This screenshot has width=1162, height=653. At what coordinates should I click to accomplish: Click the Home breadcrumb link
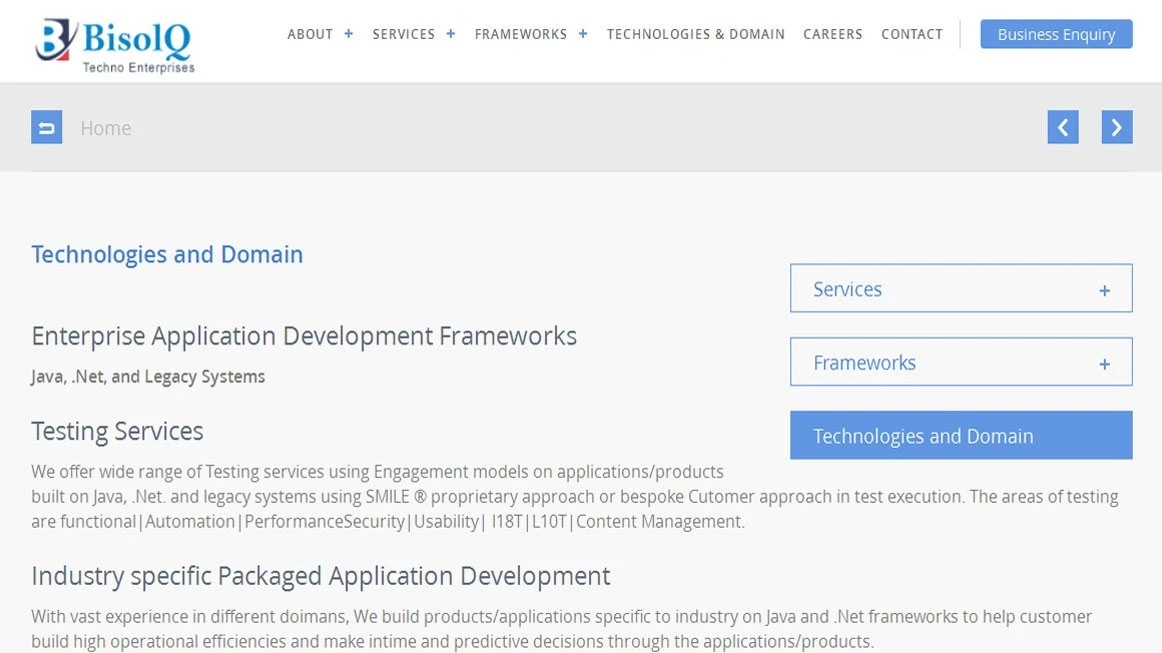pos(105,127)
